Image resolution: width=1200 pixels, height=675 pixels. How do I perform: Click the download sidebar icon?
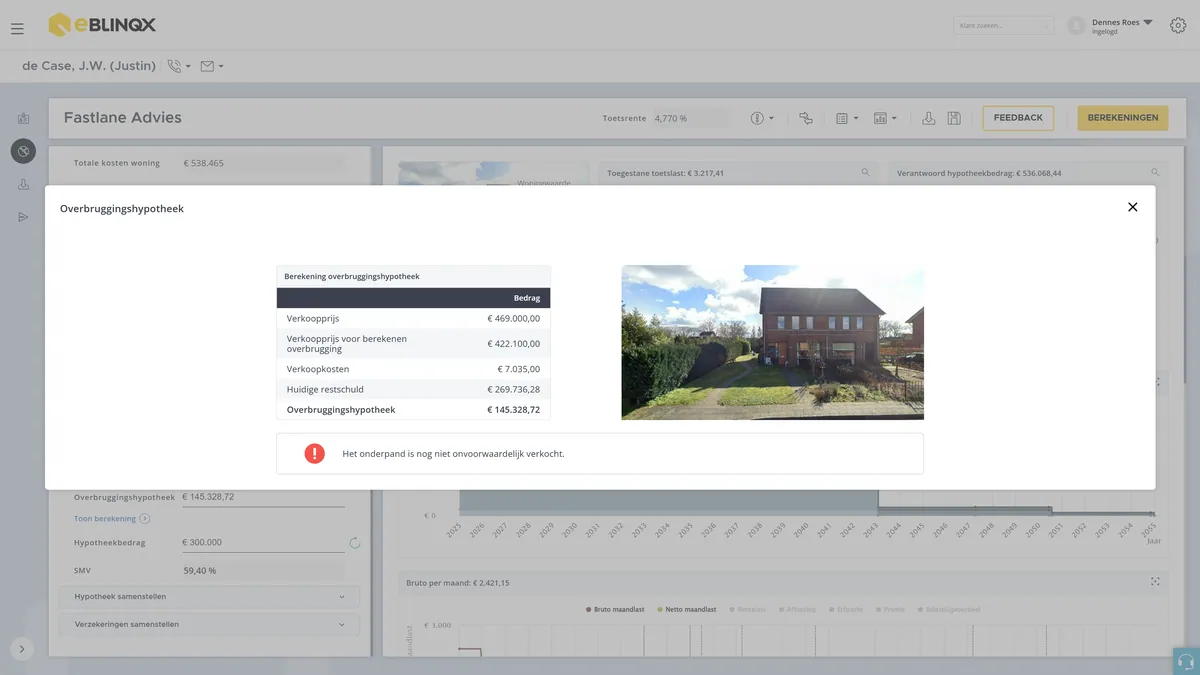(x=23, y=184)
